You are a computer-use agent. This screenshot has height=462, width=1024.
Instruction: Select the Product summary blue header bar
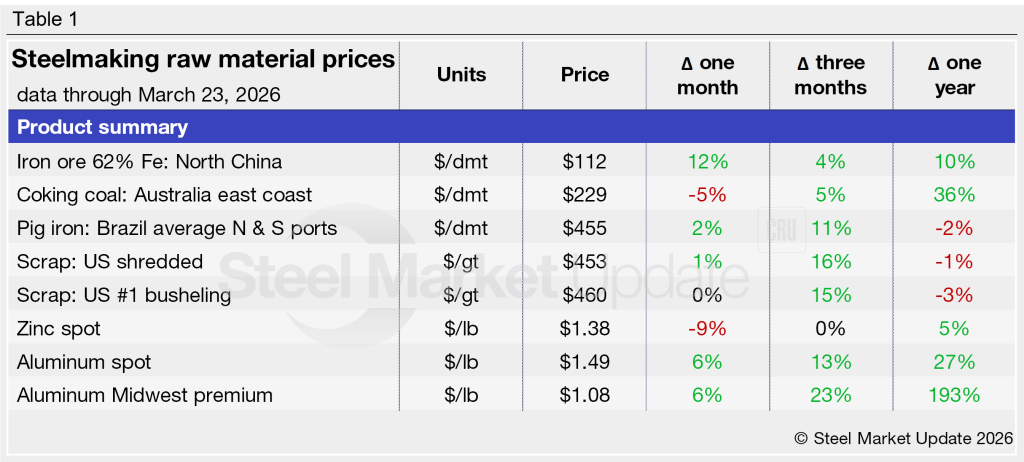[x=510, y=128]
